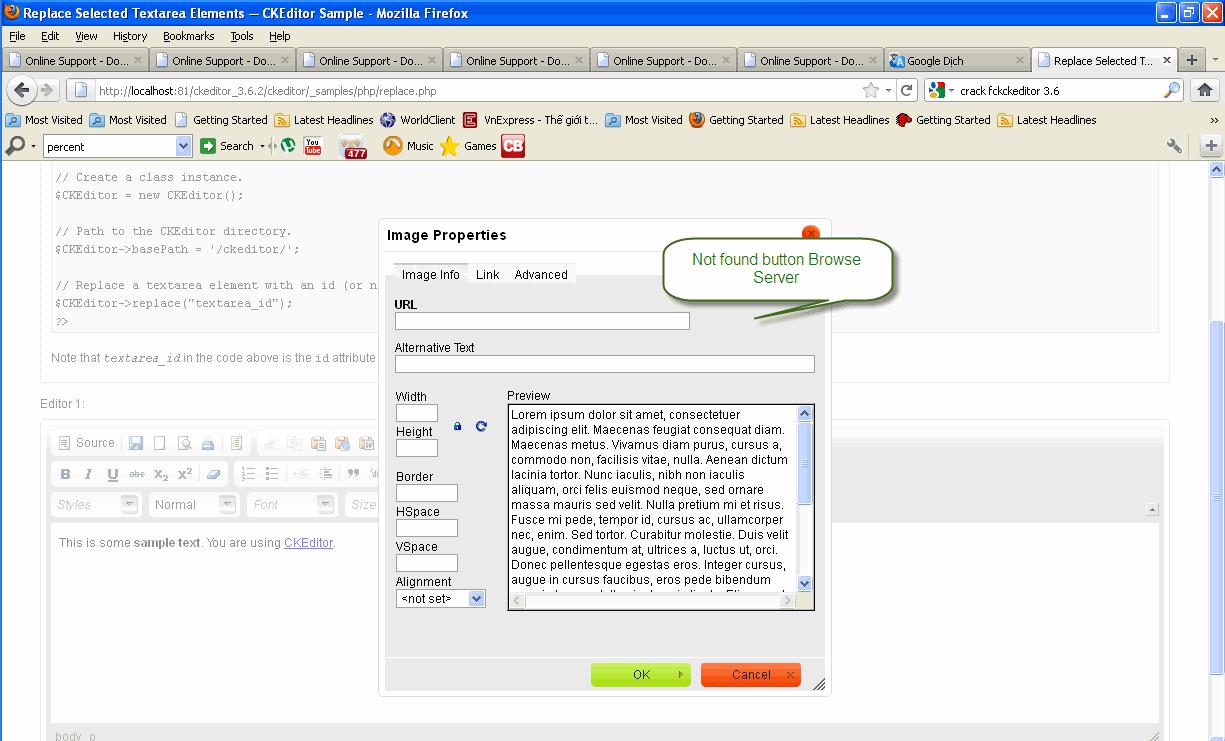
Task: Toggle the lock ratio padlock
Action: point(458,426)
